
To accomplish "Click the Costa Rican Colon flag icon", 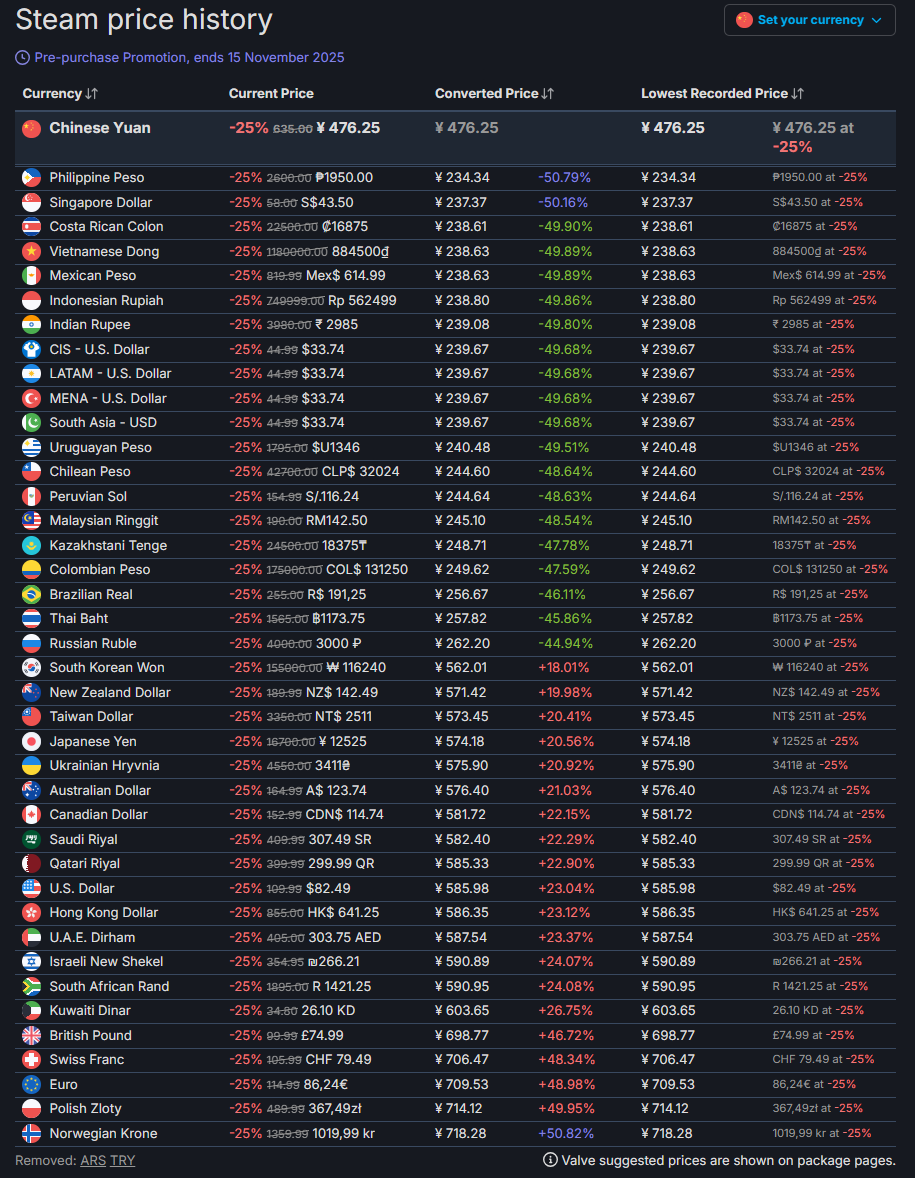I will click(32, 227).
